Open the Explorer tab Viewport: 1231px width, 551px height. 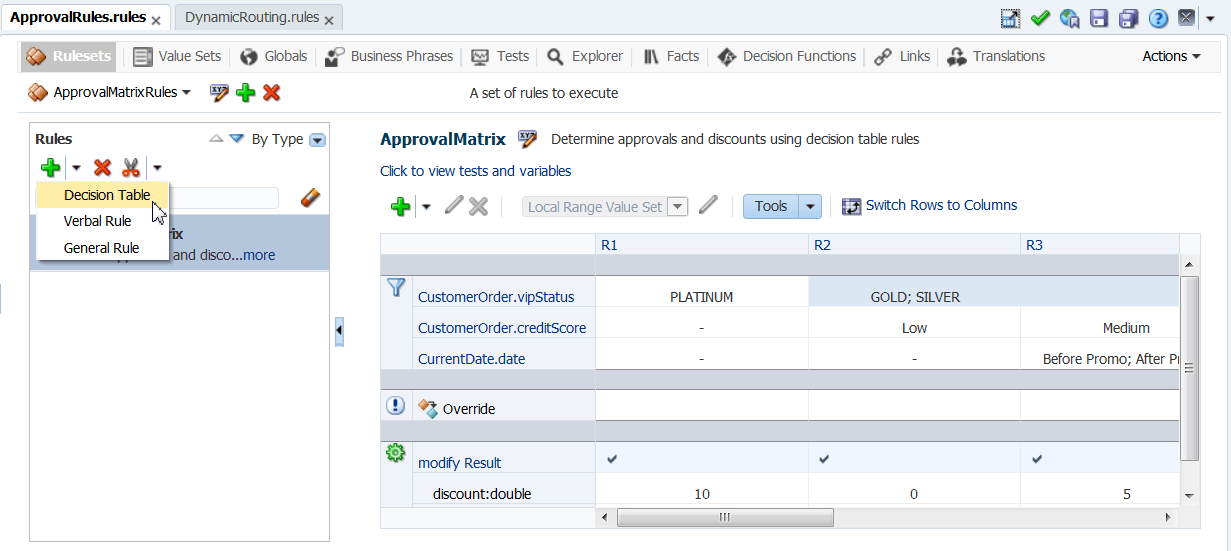pos(585,56)
